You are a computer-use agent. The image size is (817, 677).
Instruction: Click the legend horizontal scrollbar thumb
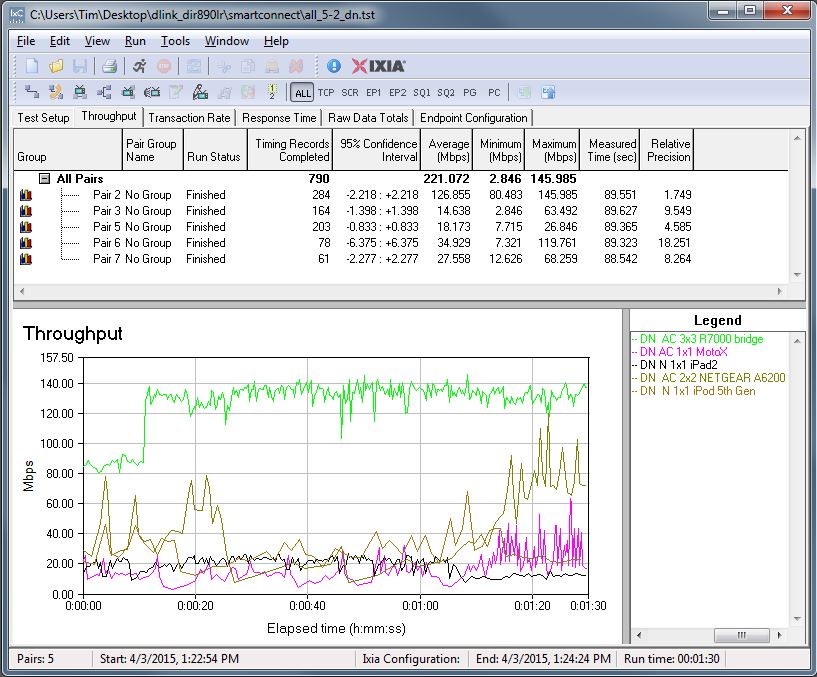click(x=741, y=635)
